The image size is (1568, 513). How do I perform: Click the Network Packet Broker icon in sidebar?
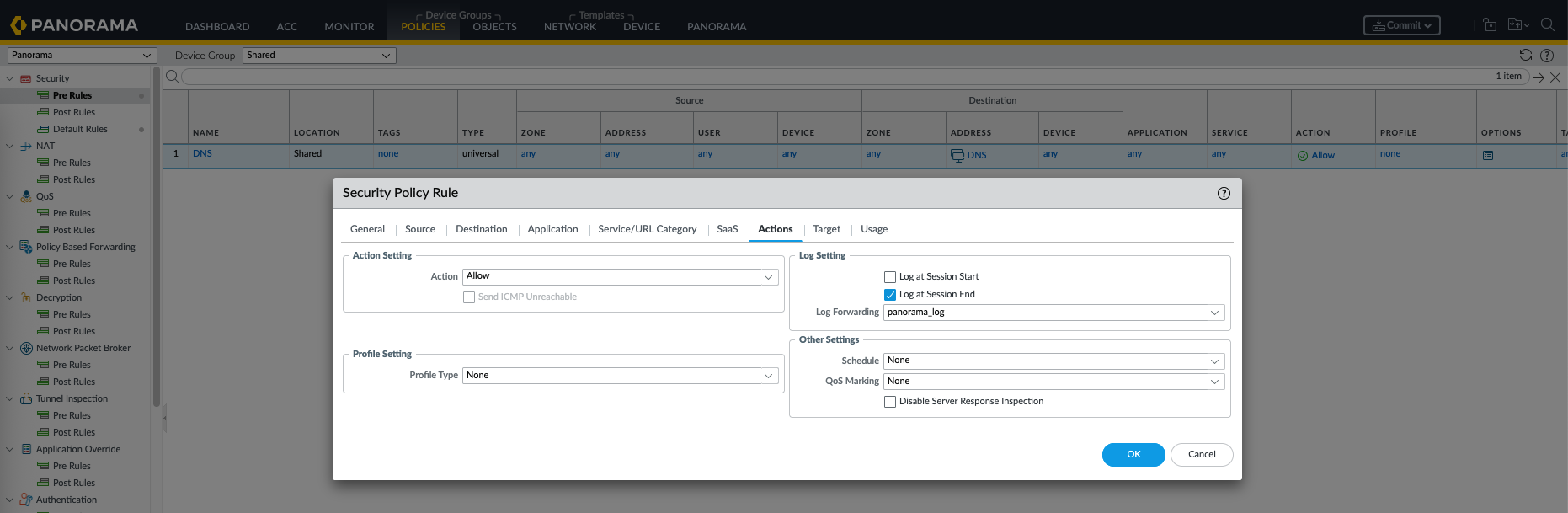[26, 348]
